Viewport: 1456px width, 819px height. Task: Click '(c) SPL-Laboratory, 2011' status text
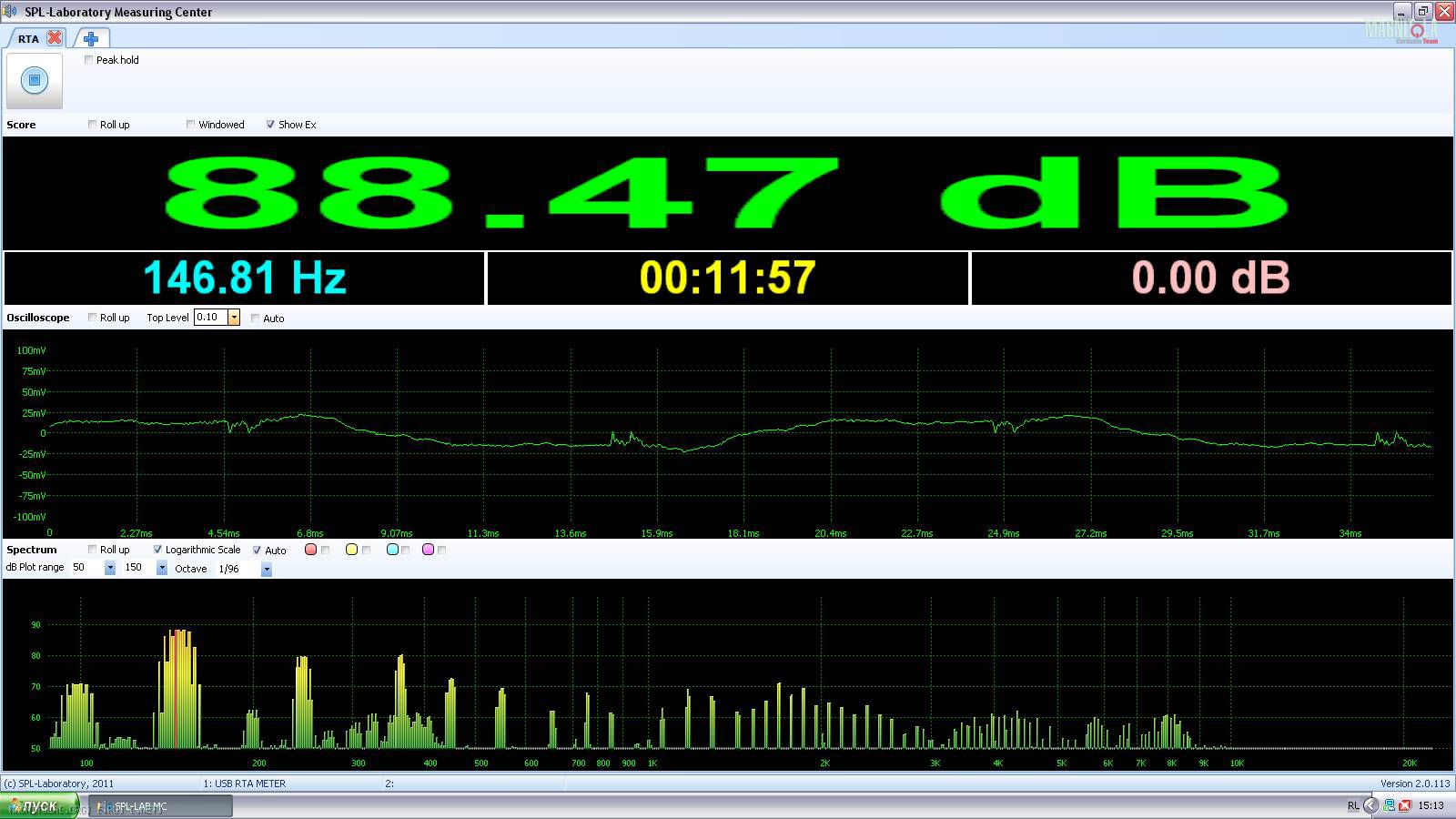pos(59,784)
